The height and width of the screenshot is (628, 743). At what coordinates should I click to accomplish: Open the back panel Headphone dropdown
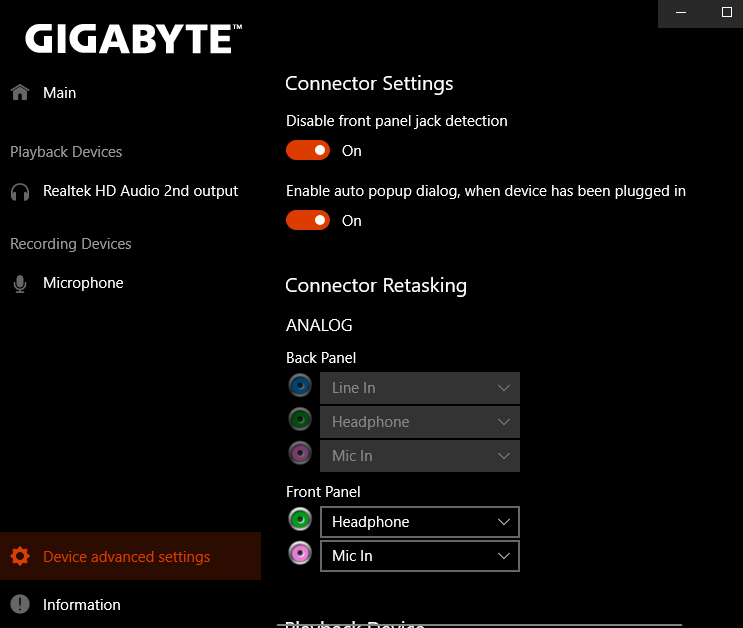420,422
